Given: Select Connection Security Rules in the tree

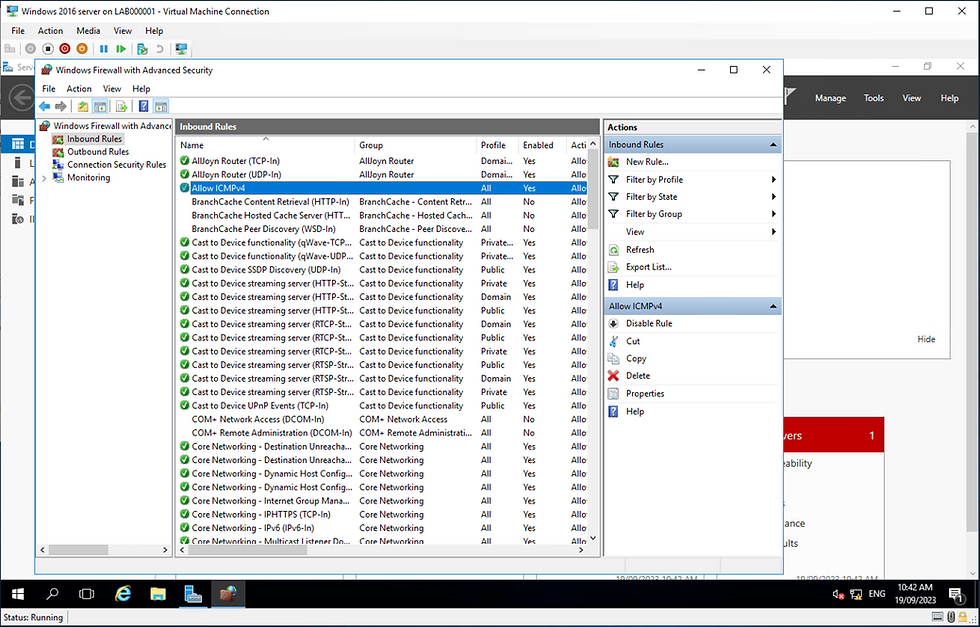Looking at the screenshot, I should [117, 165].
